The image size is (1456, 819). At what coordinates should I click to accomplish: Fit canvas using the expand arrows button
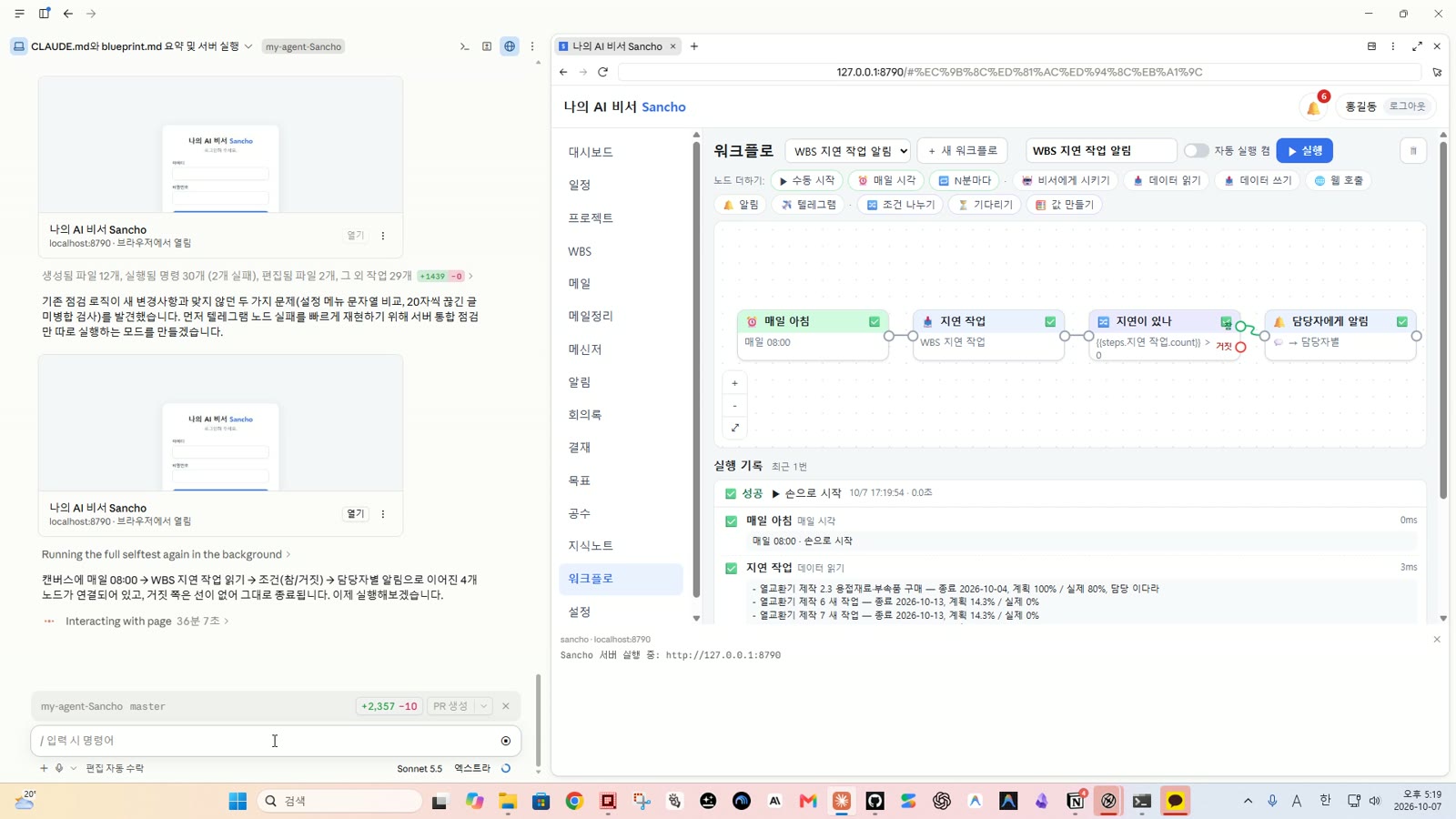[x=735, y=428]
